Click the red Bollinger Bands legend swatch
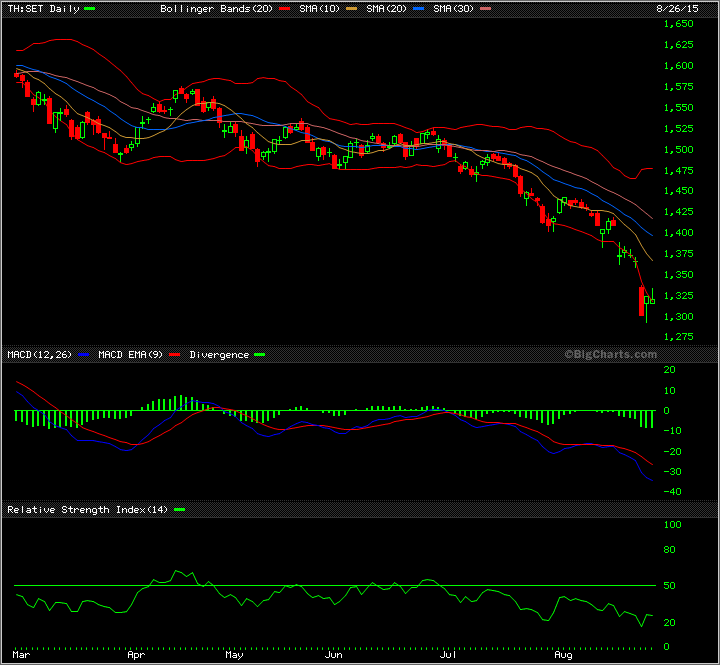Viewport: 720px width, 665px height. tap(284, 9)
